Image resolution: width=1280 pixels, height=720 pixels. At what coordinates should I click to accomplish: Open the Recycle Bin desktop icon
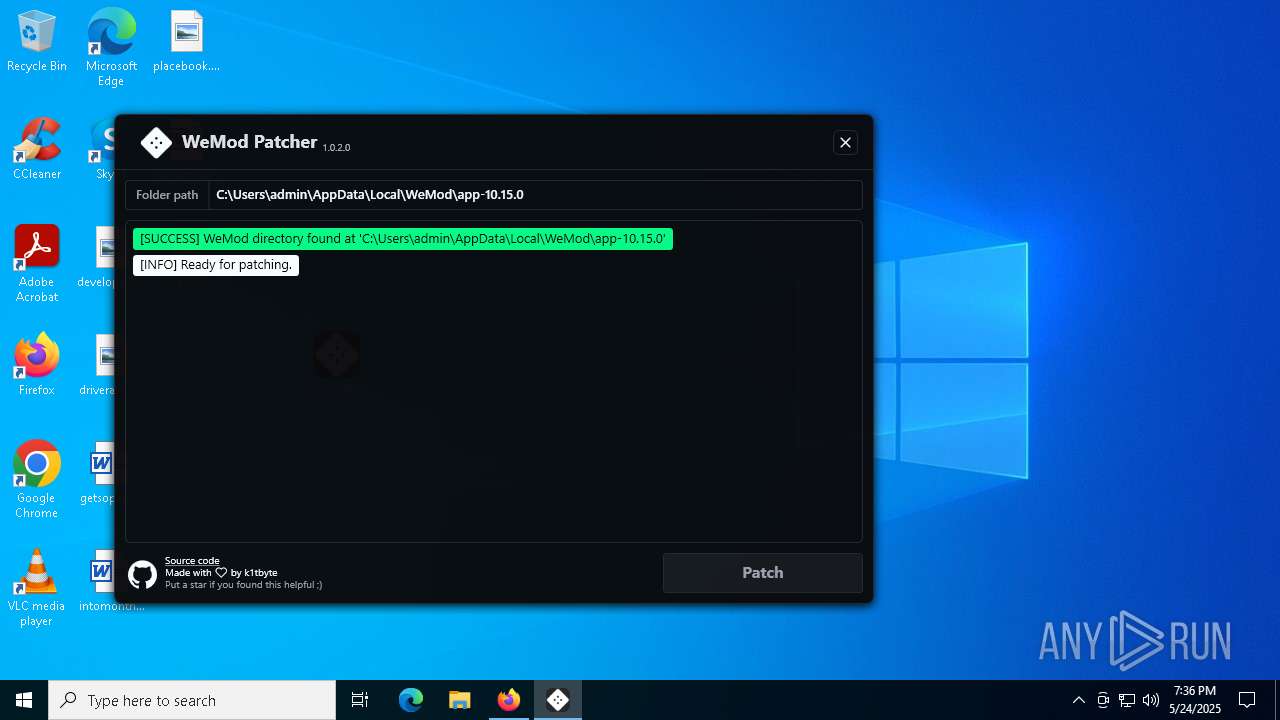tap(37, 42)
